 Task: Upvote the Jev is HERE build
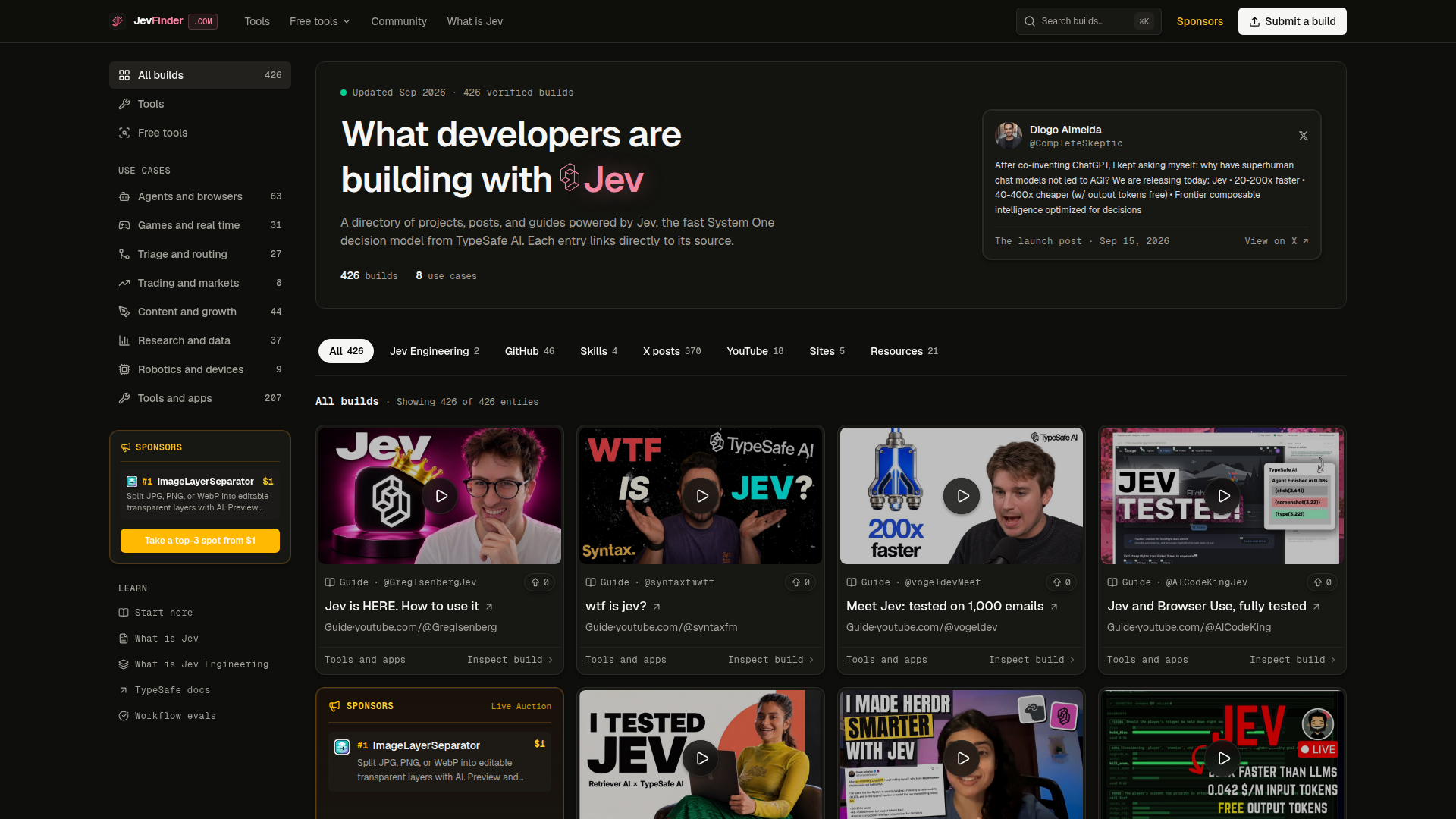click(x=540, y=582)
